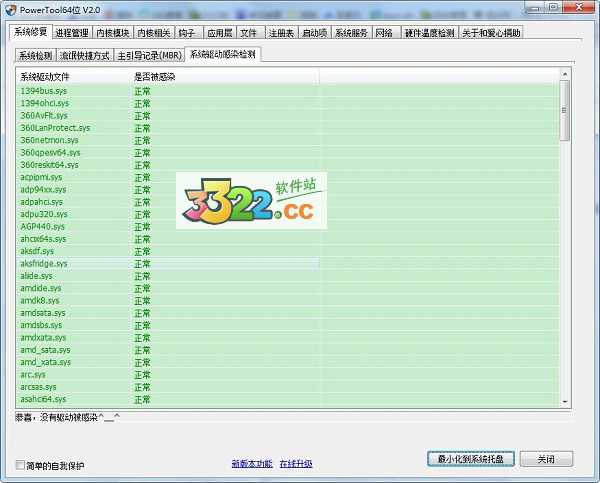Open the 内核模块 tab
Image resolution: width=600 pixels, height=483 pixels.
point(113,33)
